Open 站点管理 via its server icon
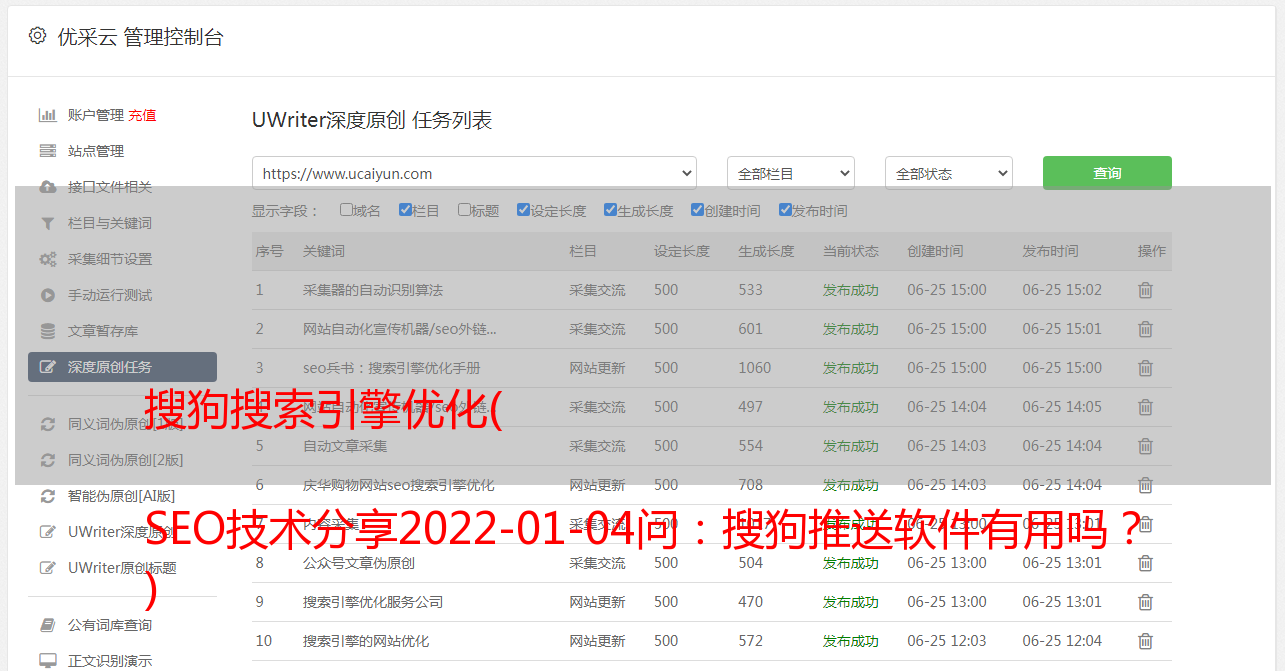The height and width of the screenshot is (671, 1285). coord(47,151)
